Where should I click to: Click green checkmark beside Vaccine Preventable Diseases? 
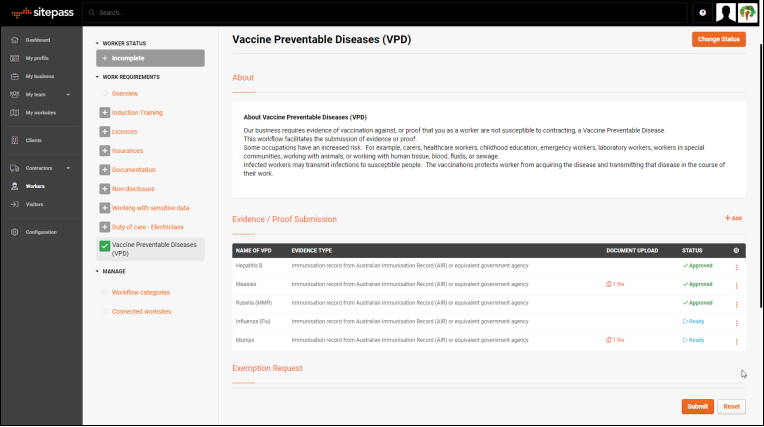point(104,246)
